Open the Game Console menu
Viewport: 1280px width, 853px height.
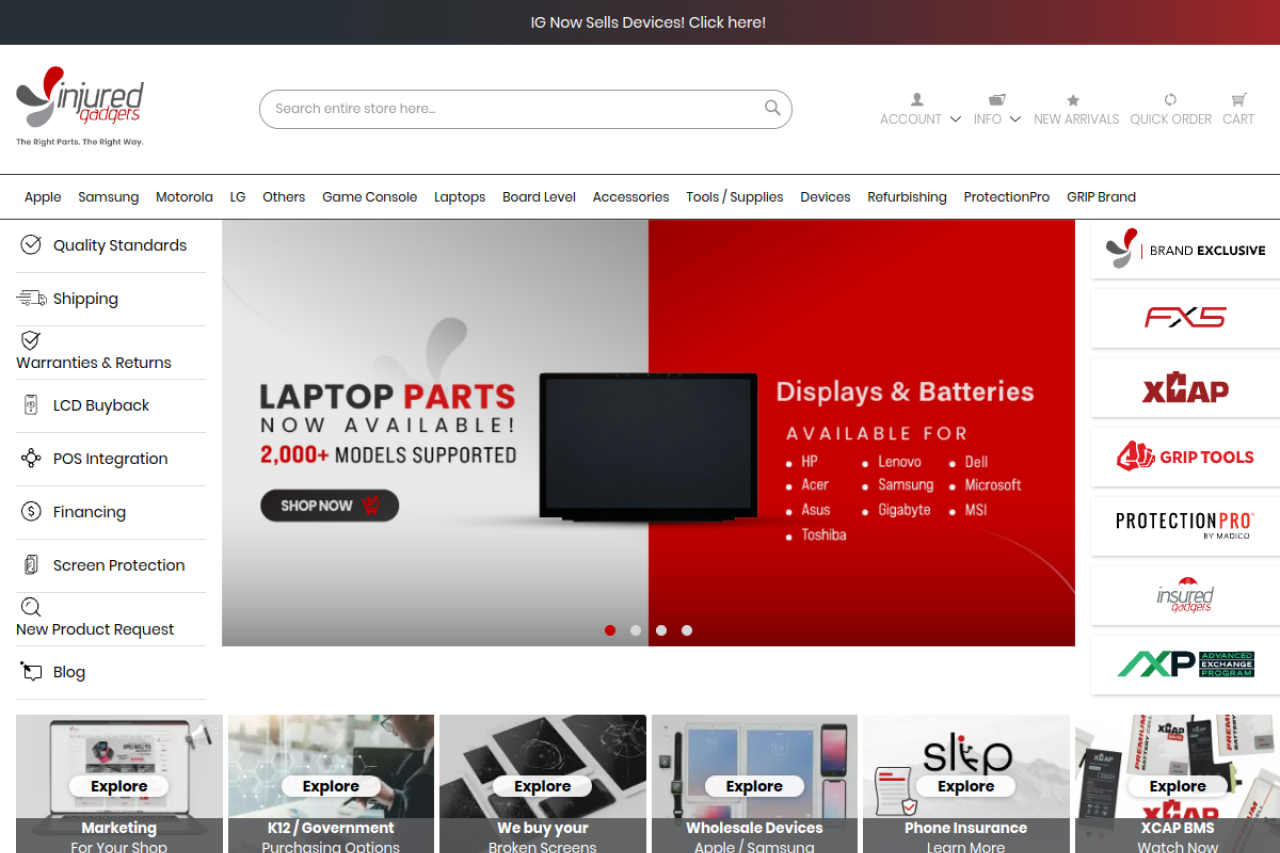click(x=370, y=197)
